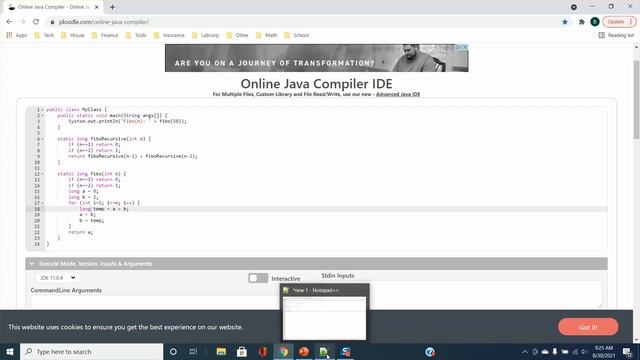Fold the MyClass block at line 1
Viewport: 640px width, 360px height.
tap(42, 110)
